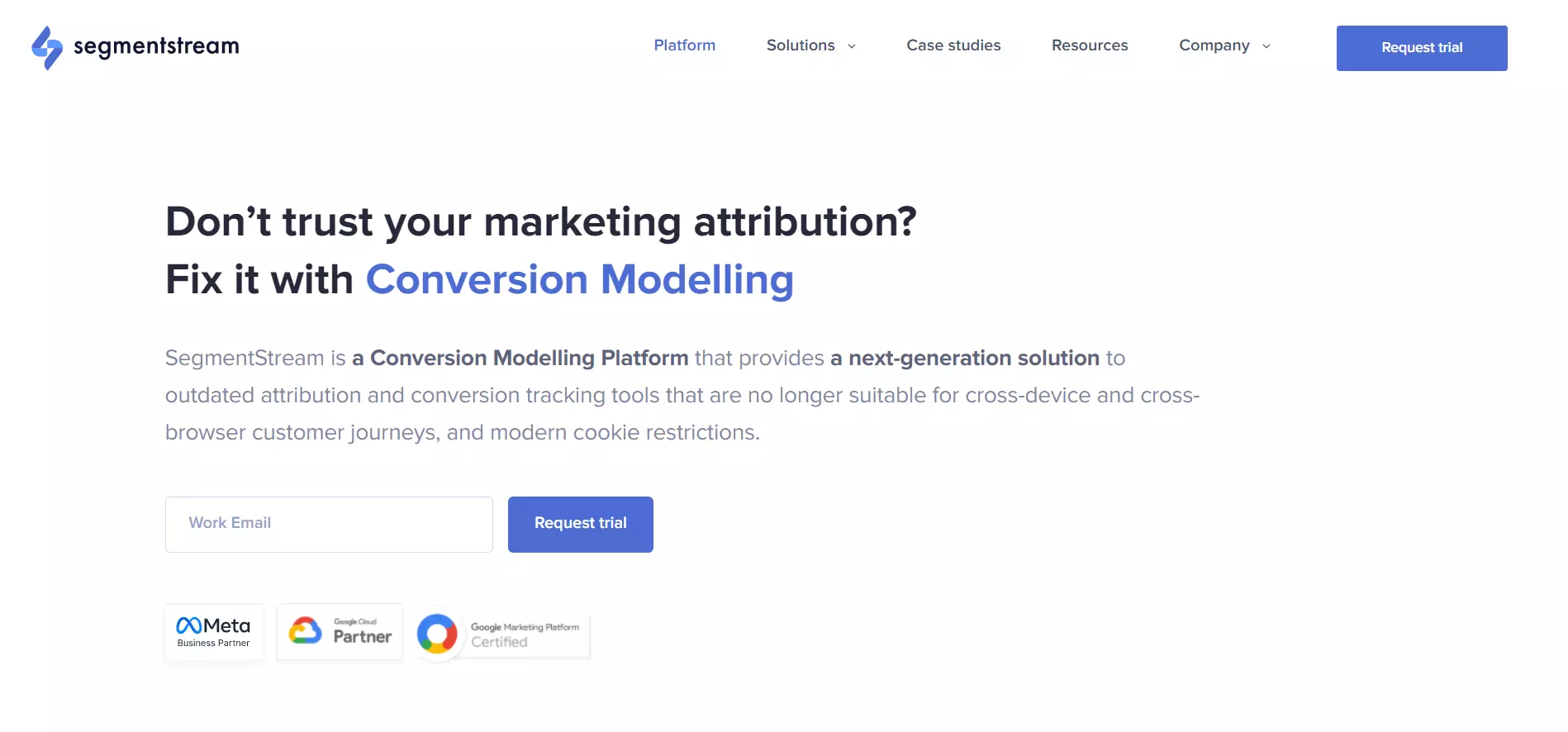This screenshot has height=732, width=1568.
Task: Click the Google Cloud Partner badge
Action: click(x=340, y=631)
